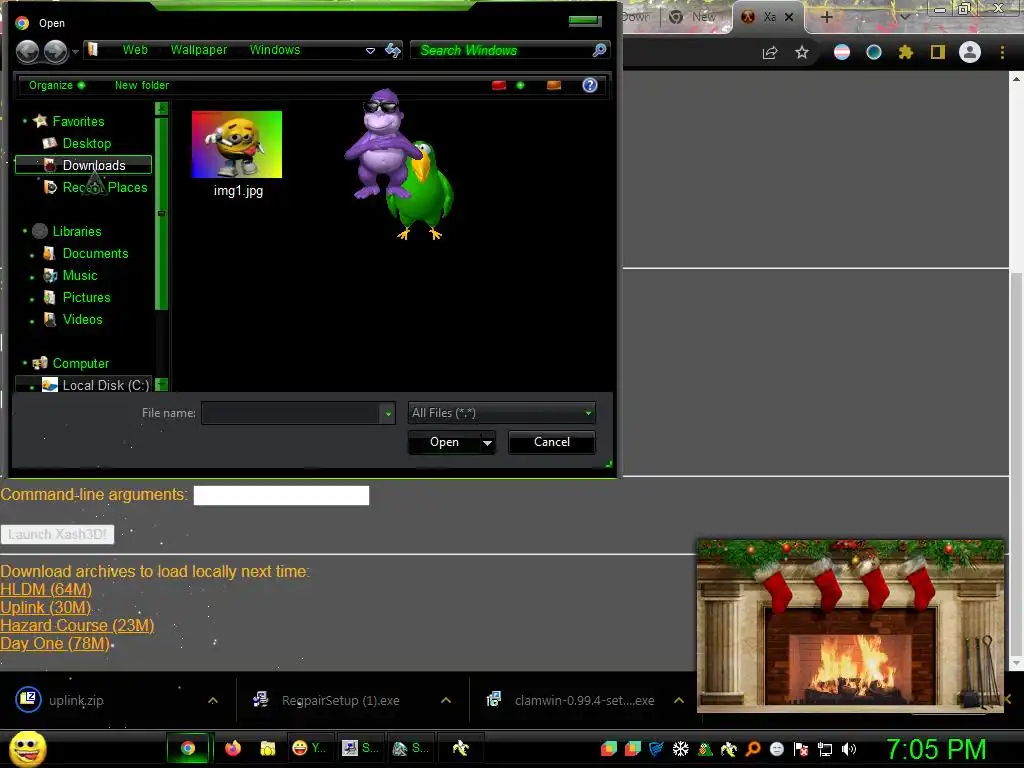
Task: Collapse the Computer tree node
Action: [x=25, y=362]
